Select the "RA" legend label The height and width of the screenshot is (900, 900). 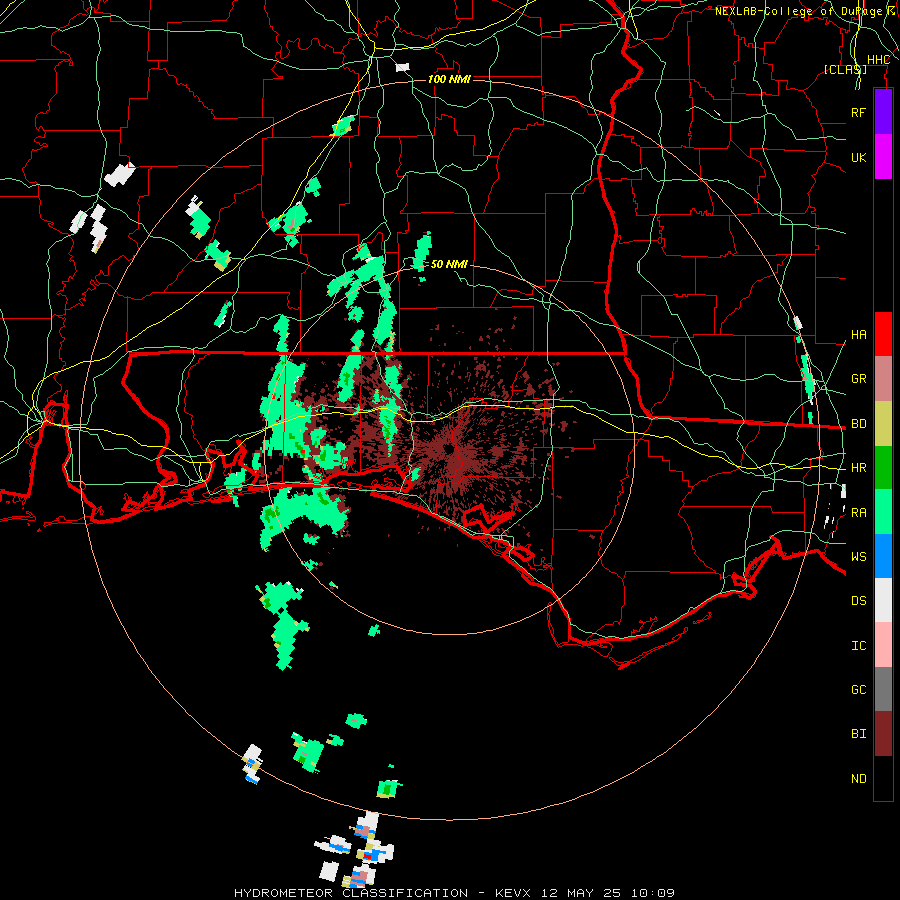click(x=858, y=513)
